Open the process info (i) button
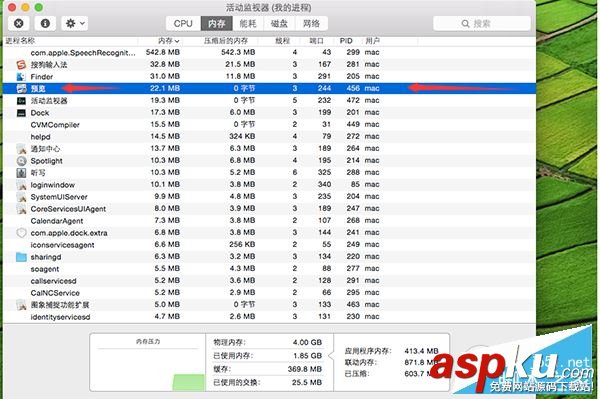This screenshot has width=600, height=399. [45, 23]
